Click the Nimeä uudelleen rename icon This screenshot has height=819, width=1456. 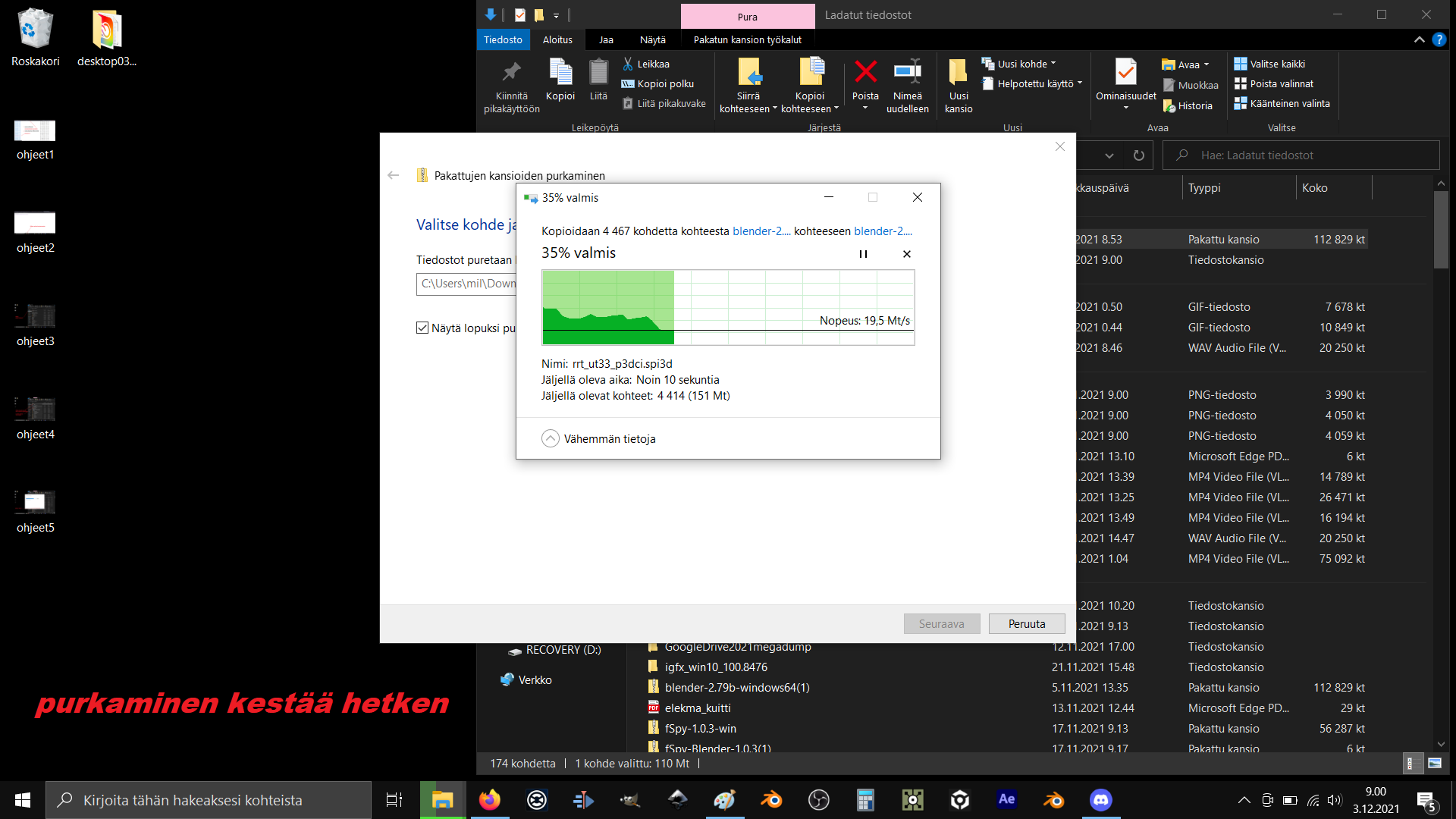(x=907, y=72)
